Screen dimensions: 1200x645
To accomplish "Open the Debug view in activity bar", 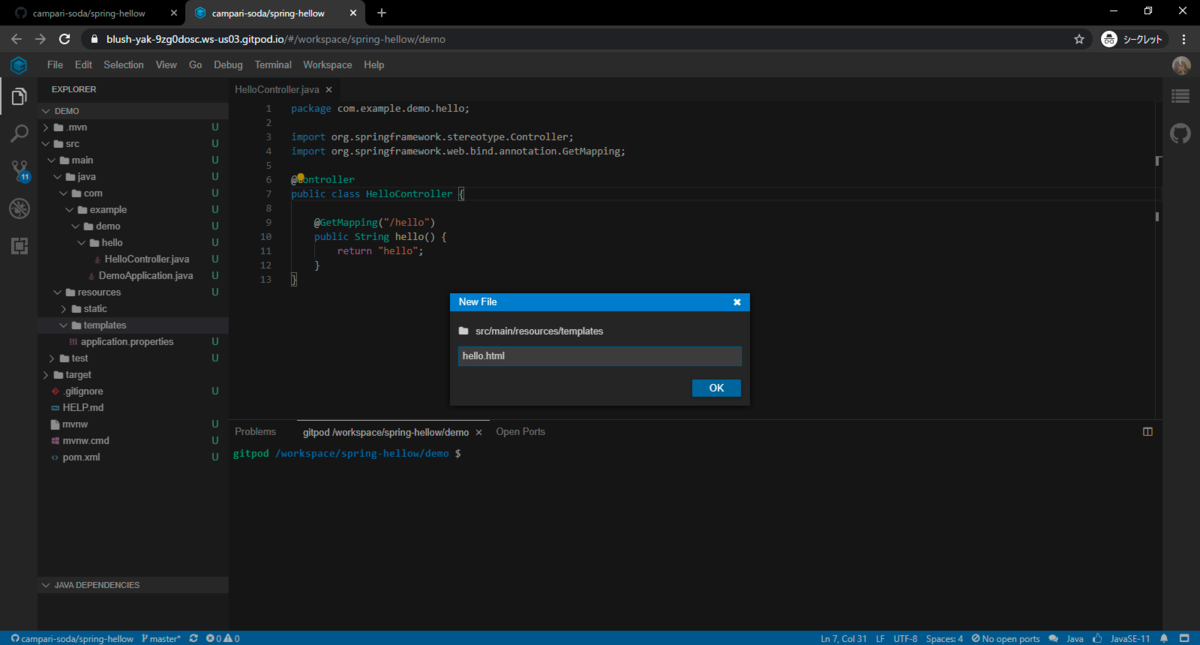I will 18,208.
